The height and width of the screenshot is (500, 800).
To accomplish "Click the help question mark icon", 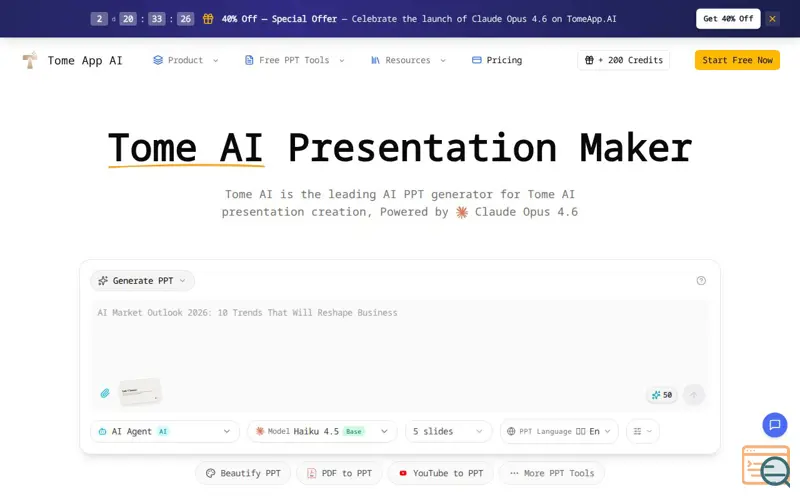I will click(x=701, y=281).
